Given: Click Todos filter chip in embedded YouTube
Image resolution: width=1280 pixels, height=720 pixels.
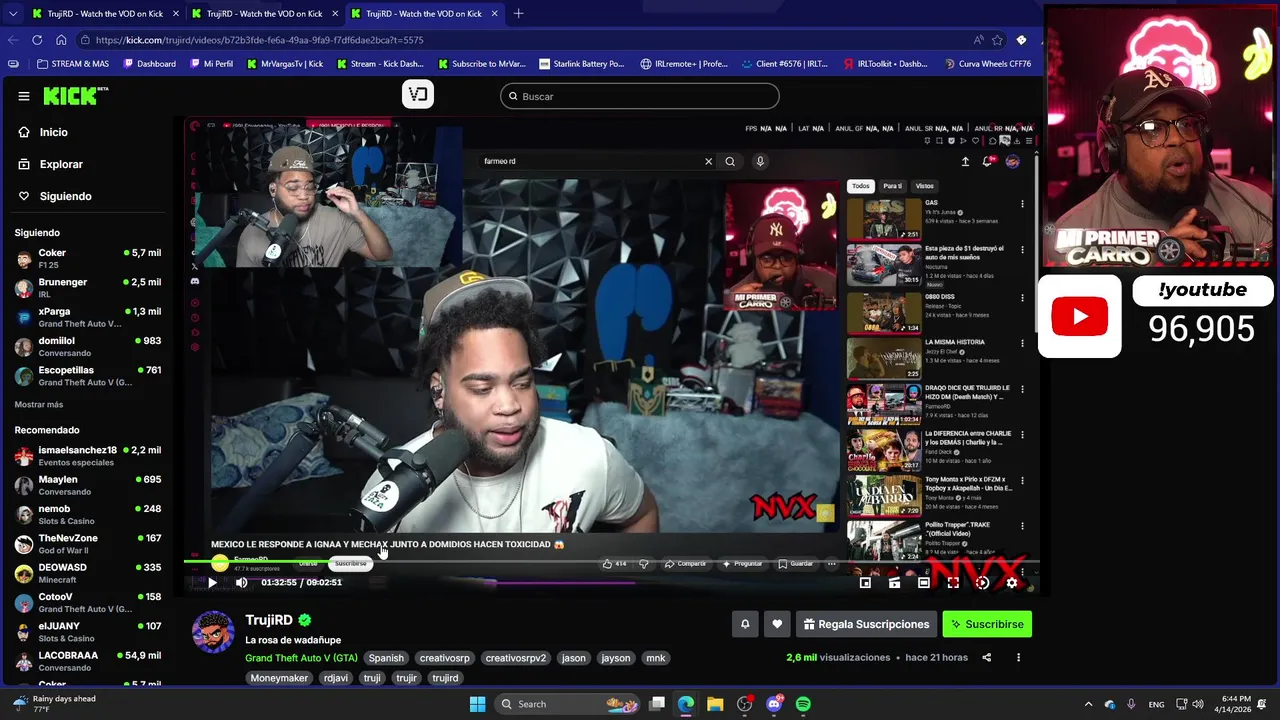Looking at the screenshot, I should click(860, 186).
